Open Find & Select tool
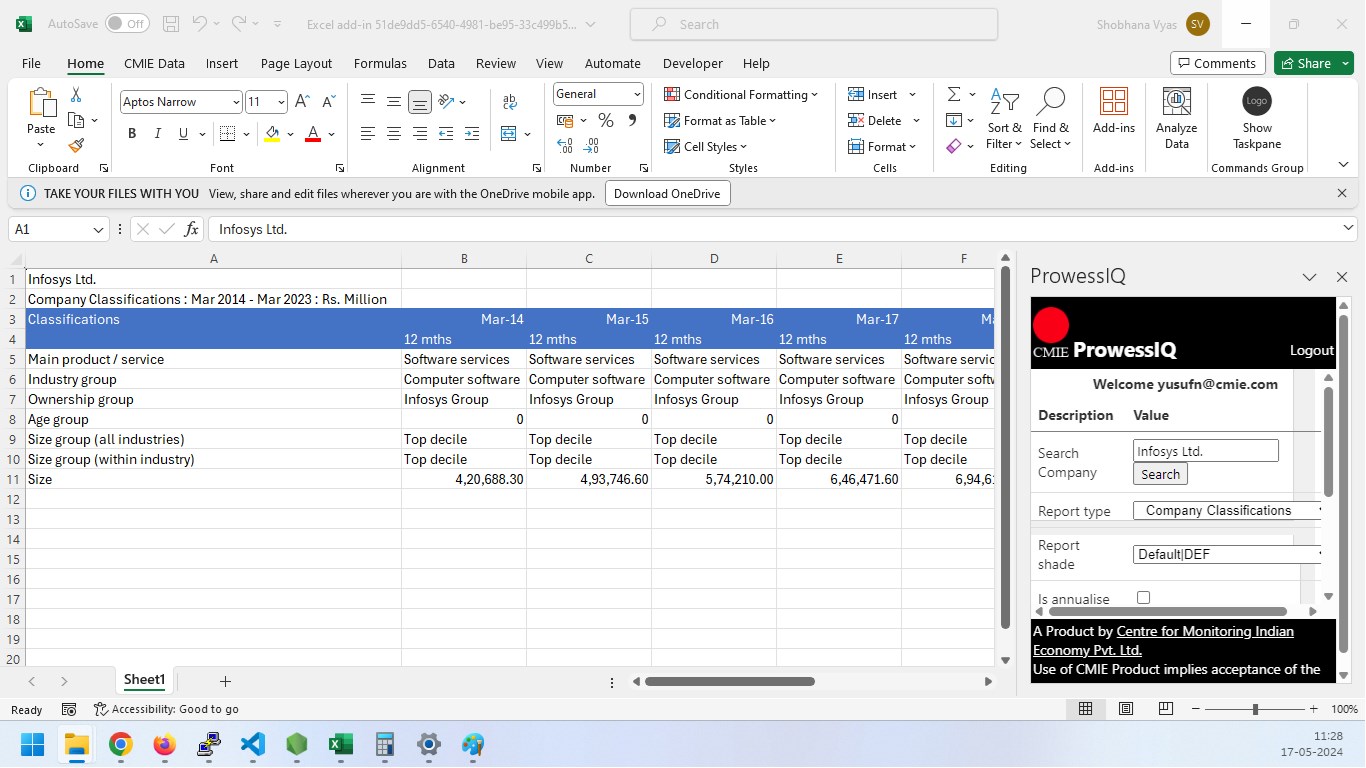This screenshot has width=1366, height=768. click(1050, 118)
